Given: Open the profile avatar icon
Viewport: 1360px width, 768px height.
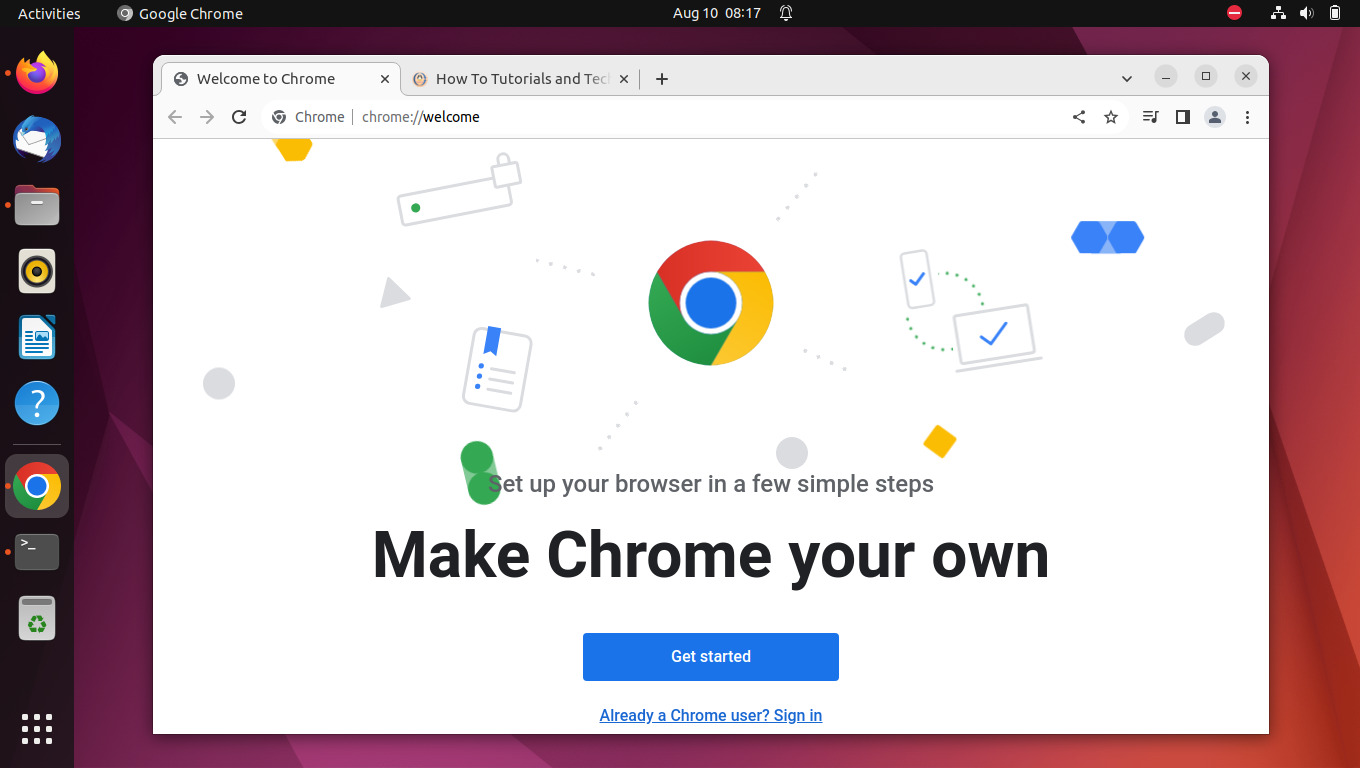Looking at the screenshot, I should [x=1215, y=117].
